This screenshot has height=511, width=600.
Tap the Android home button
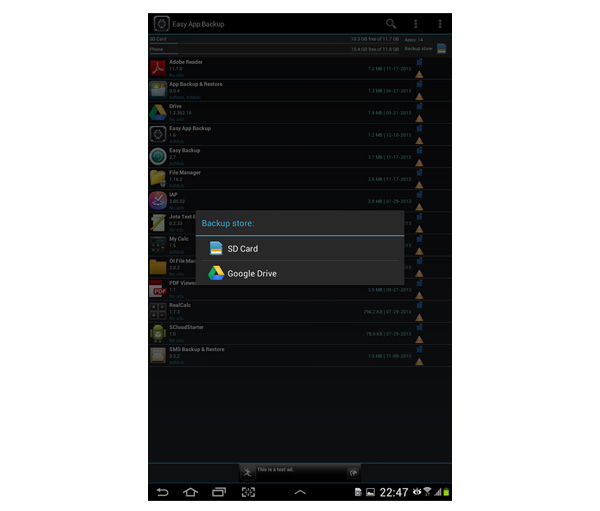click(190, 492)
